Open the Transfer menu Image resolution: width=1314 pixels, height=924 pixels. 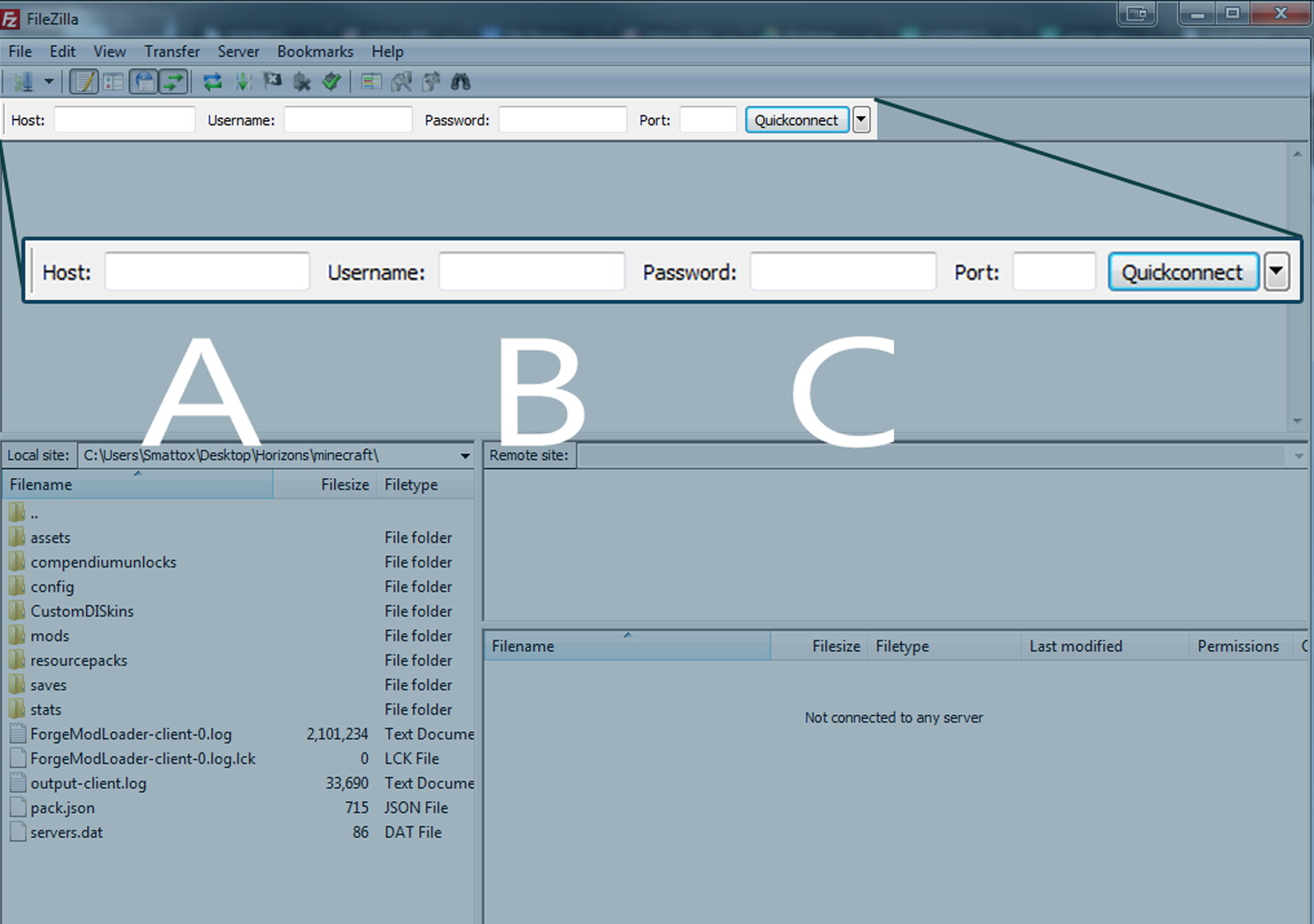[172, 52]
